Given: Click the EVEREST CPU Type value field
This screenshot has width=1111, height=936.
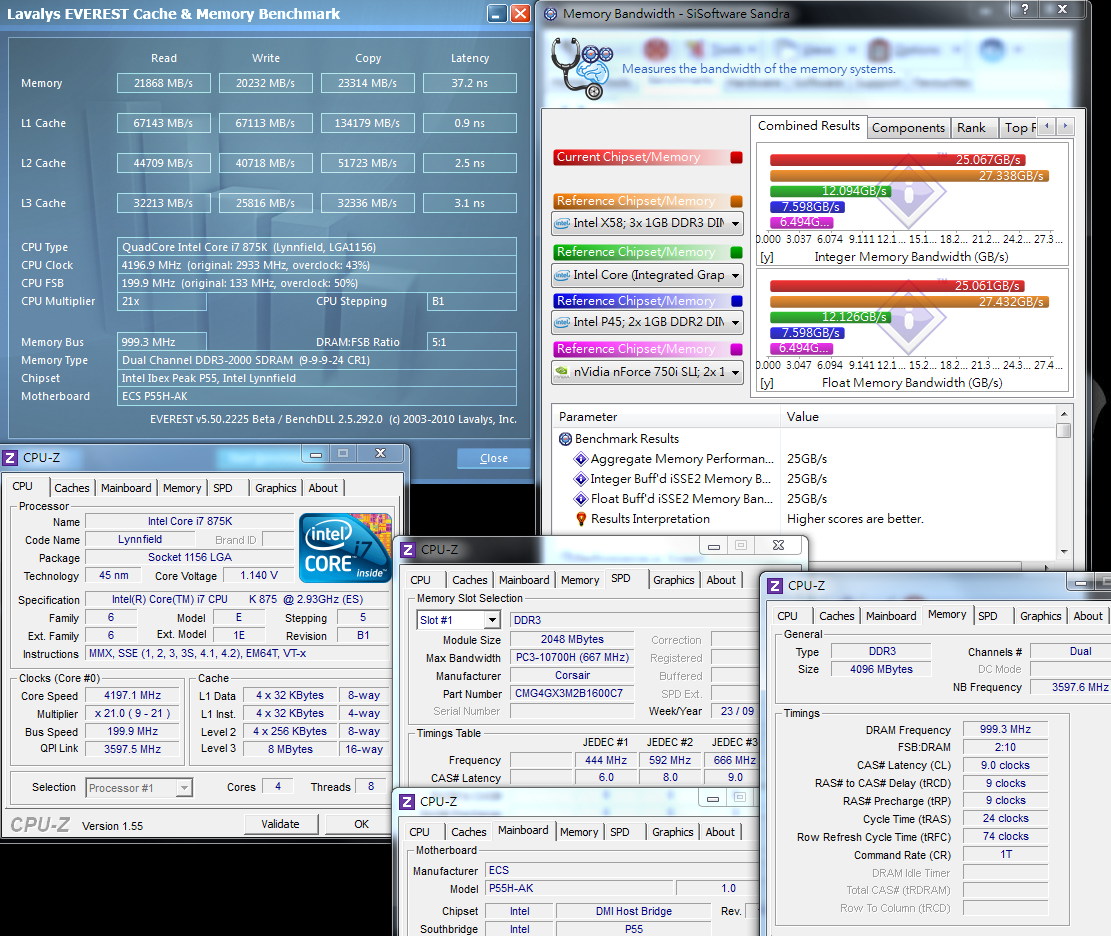Looking at the screenshot, I should (317, 247).
